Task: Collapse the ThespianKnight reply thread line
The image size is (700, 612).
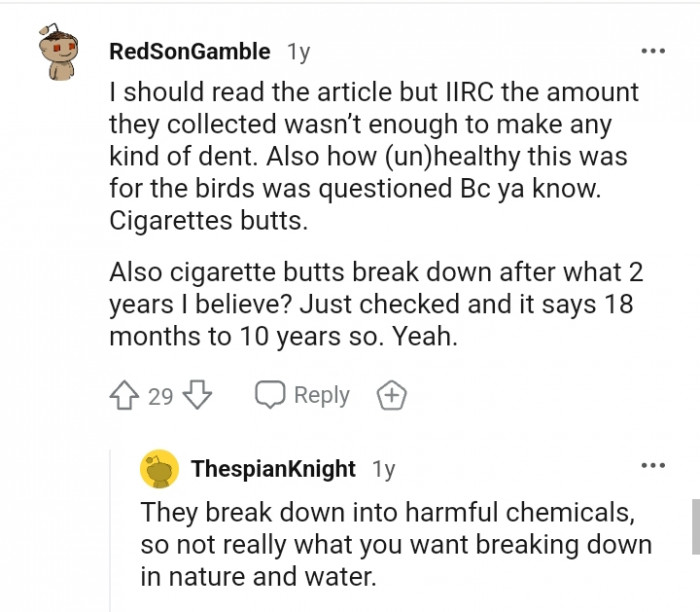Action: coord(112,530)
